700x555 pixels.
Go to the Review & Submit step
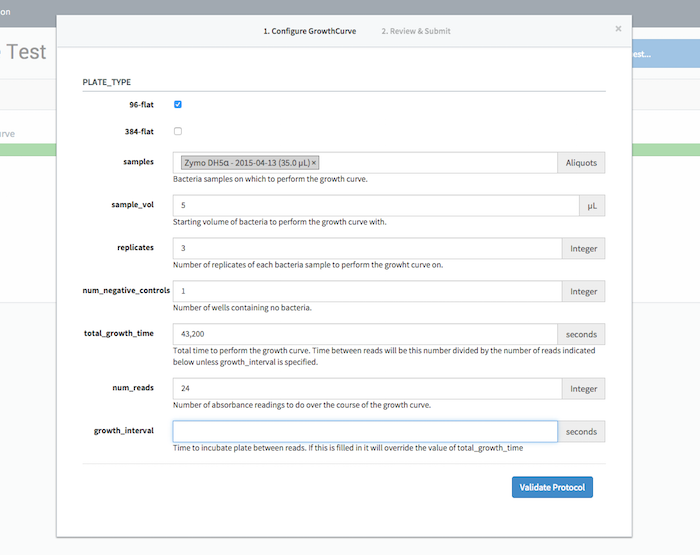click(415, 31)
